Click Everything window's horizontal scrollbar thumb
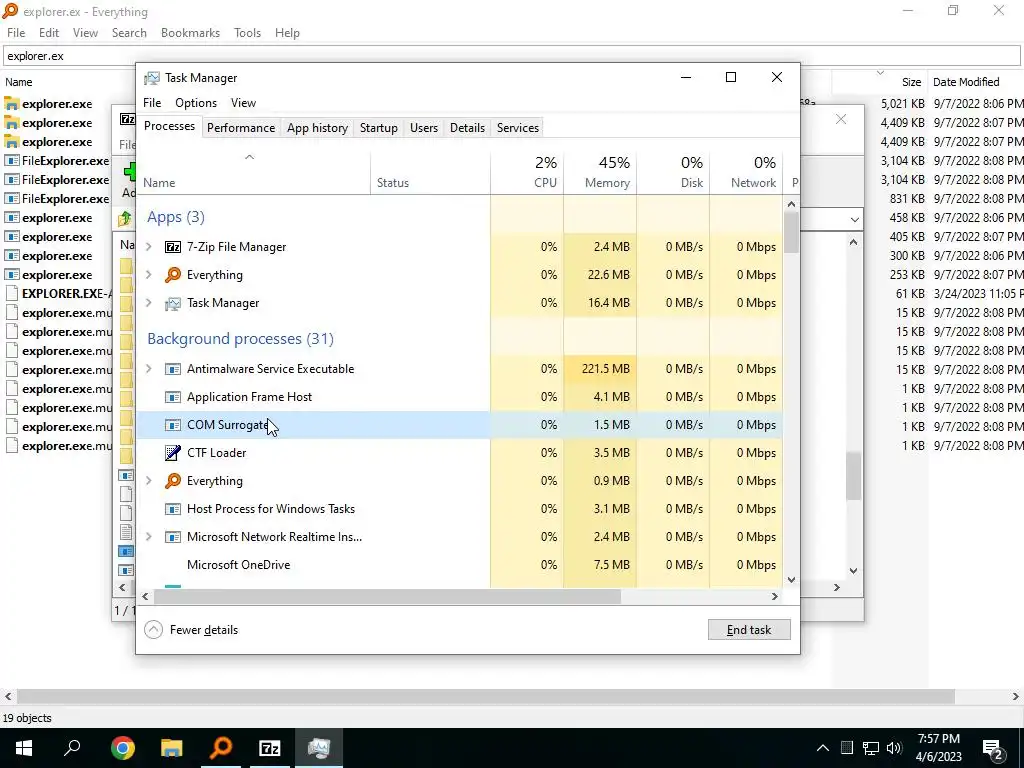1024x768 pixels. (486, 696)
